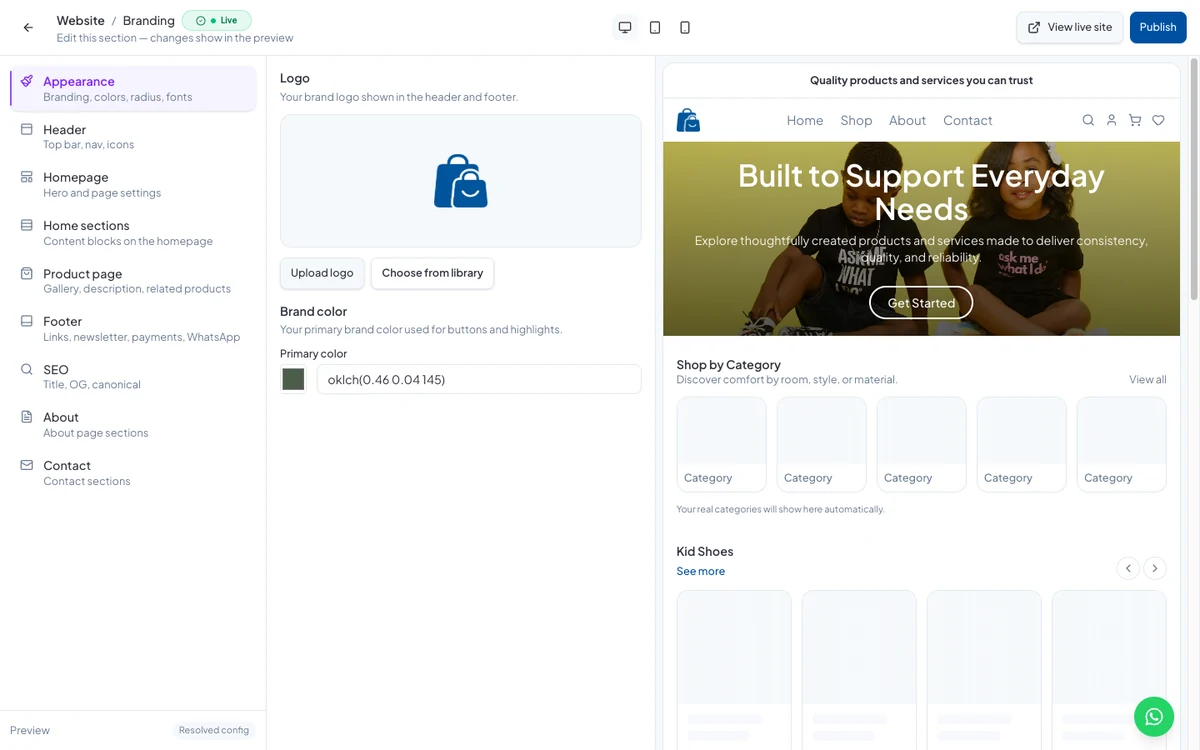
Task: Click the preview search icon
Action: pos(1088,120)
